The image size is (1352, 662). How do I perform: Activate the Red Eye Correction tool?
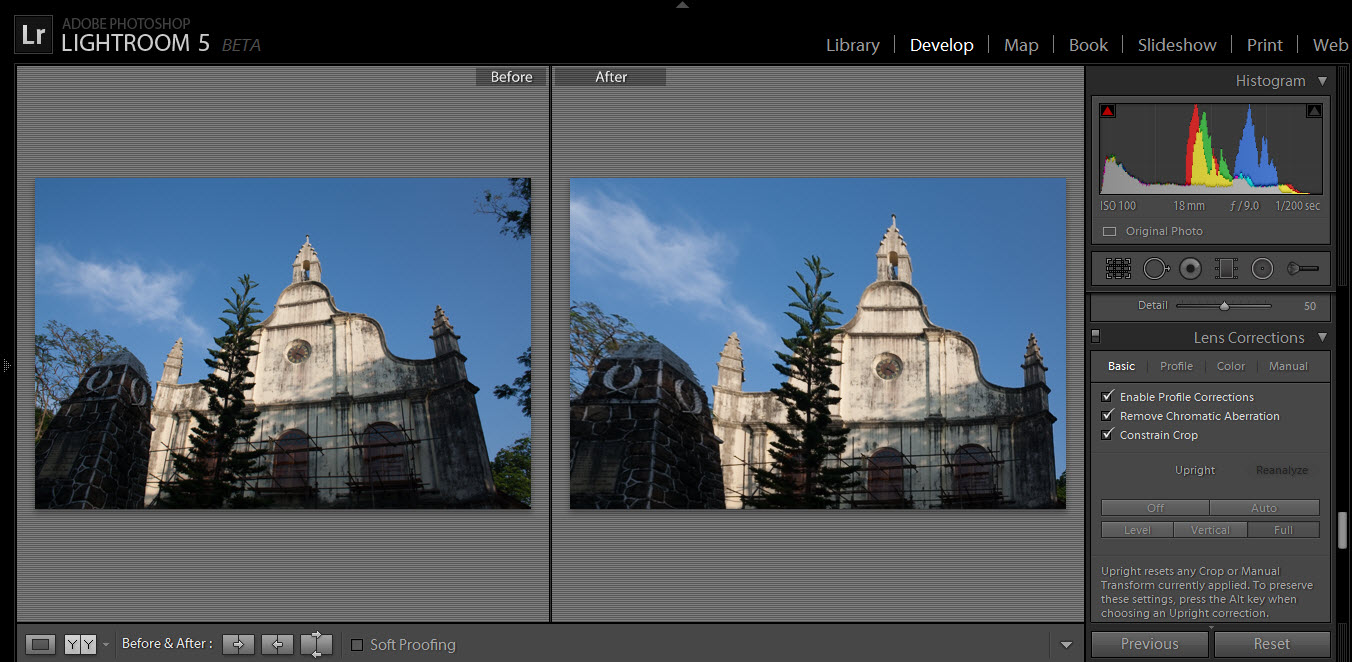coord(1190,268)
